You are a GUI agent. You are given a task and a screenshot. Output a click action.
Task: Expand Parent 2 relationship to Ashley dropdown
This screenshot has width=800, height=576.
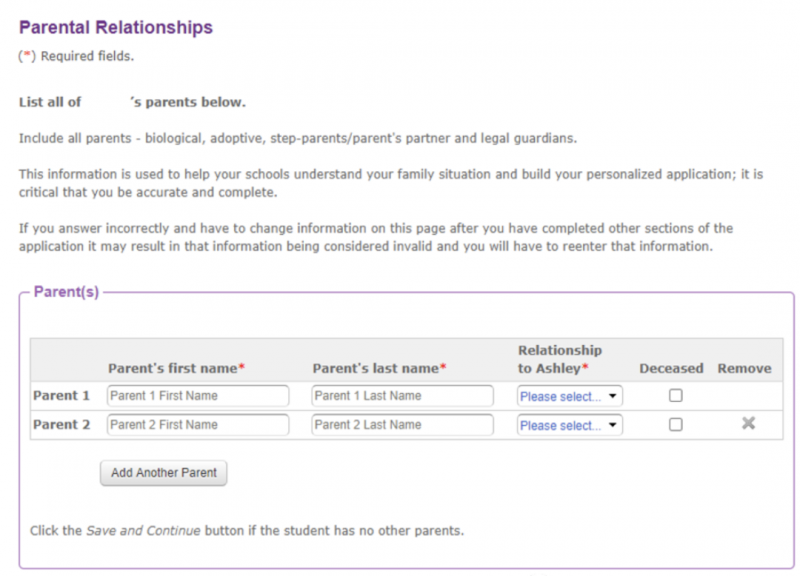tap(569, 425)
